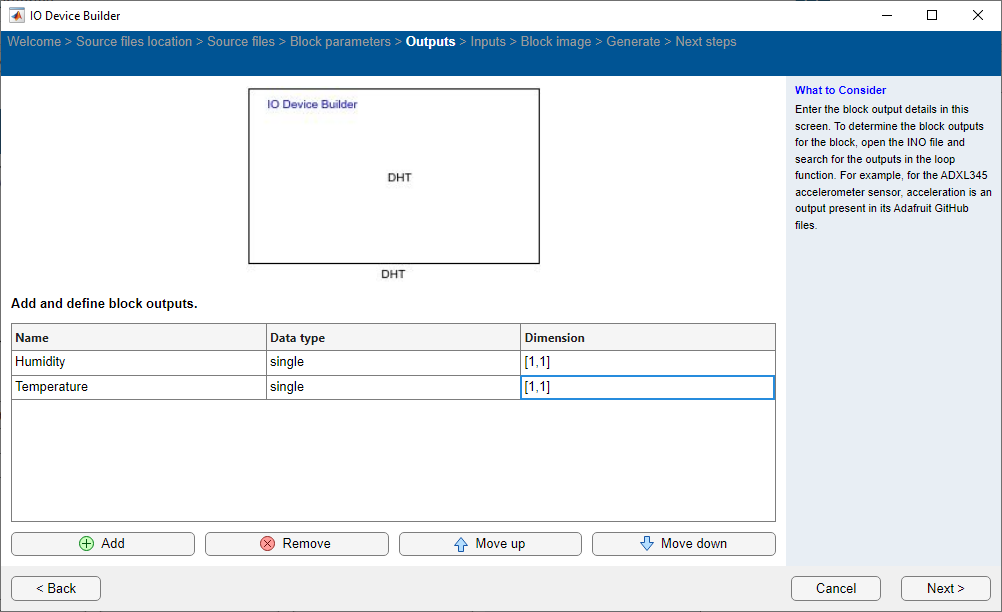The width and height of the screenshot is (1002, 612).
Task: Click the DHT block preview image
Action: click(393, 176)
